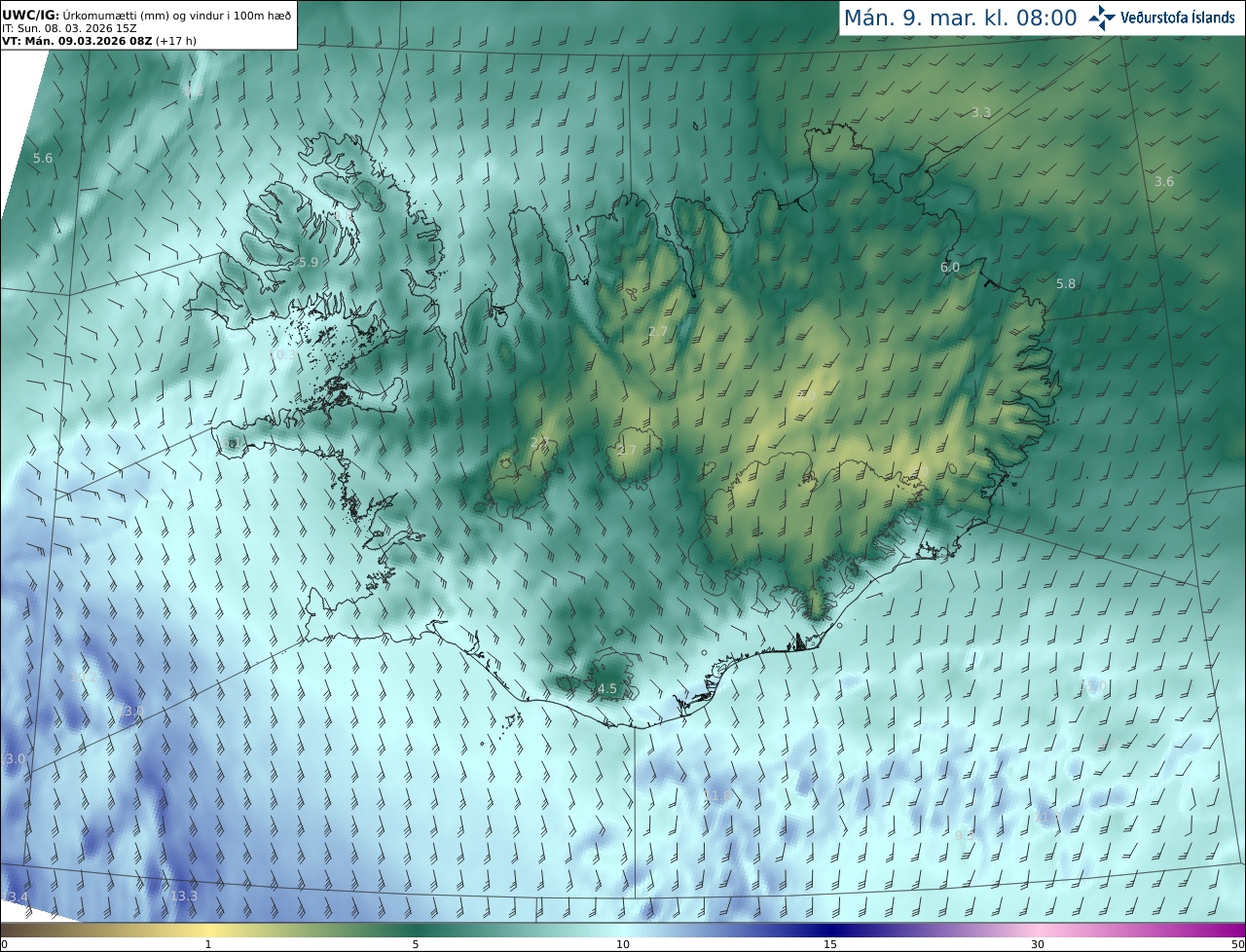Click the 9.3 value label on map
The image size is (1246, 952).
pos(965,836)
